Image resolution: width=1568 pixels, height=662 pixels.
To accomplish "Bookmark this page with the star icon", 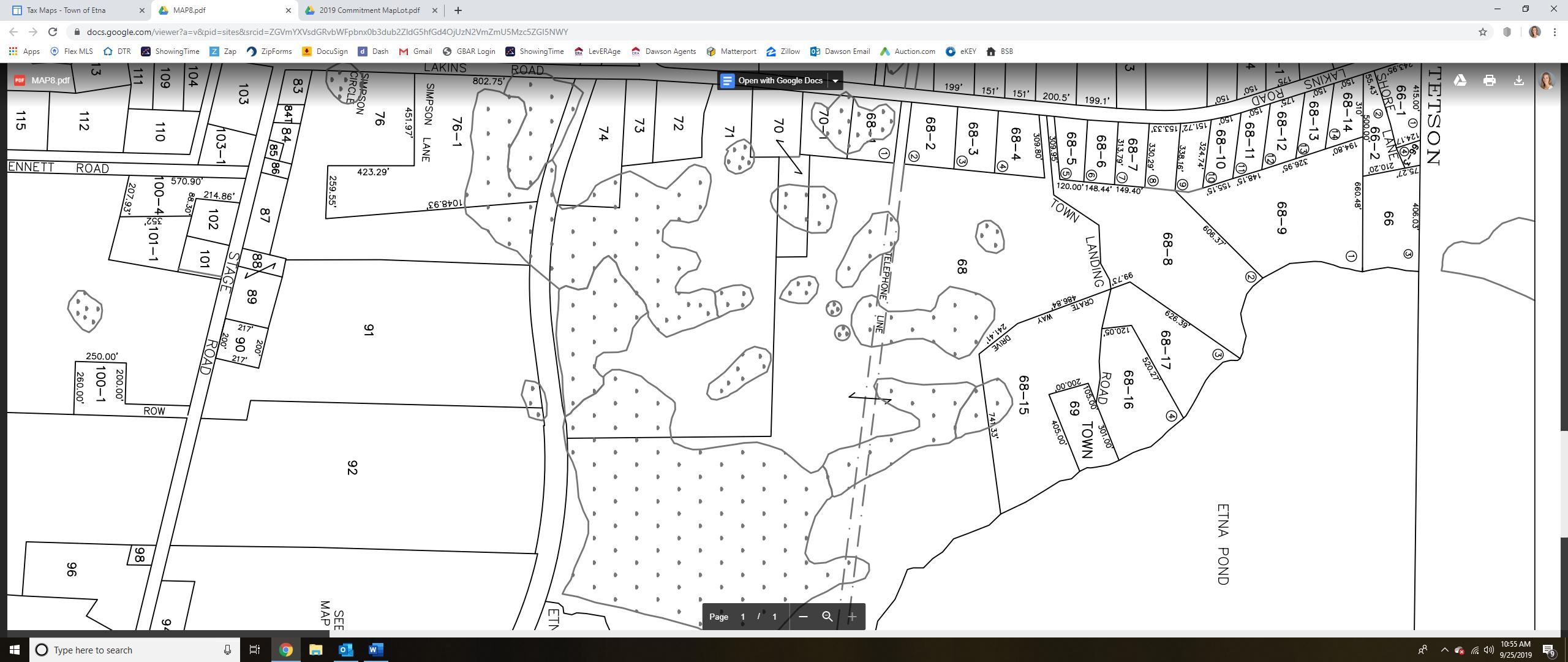I will click(1483, 32).
